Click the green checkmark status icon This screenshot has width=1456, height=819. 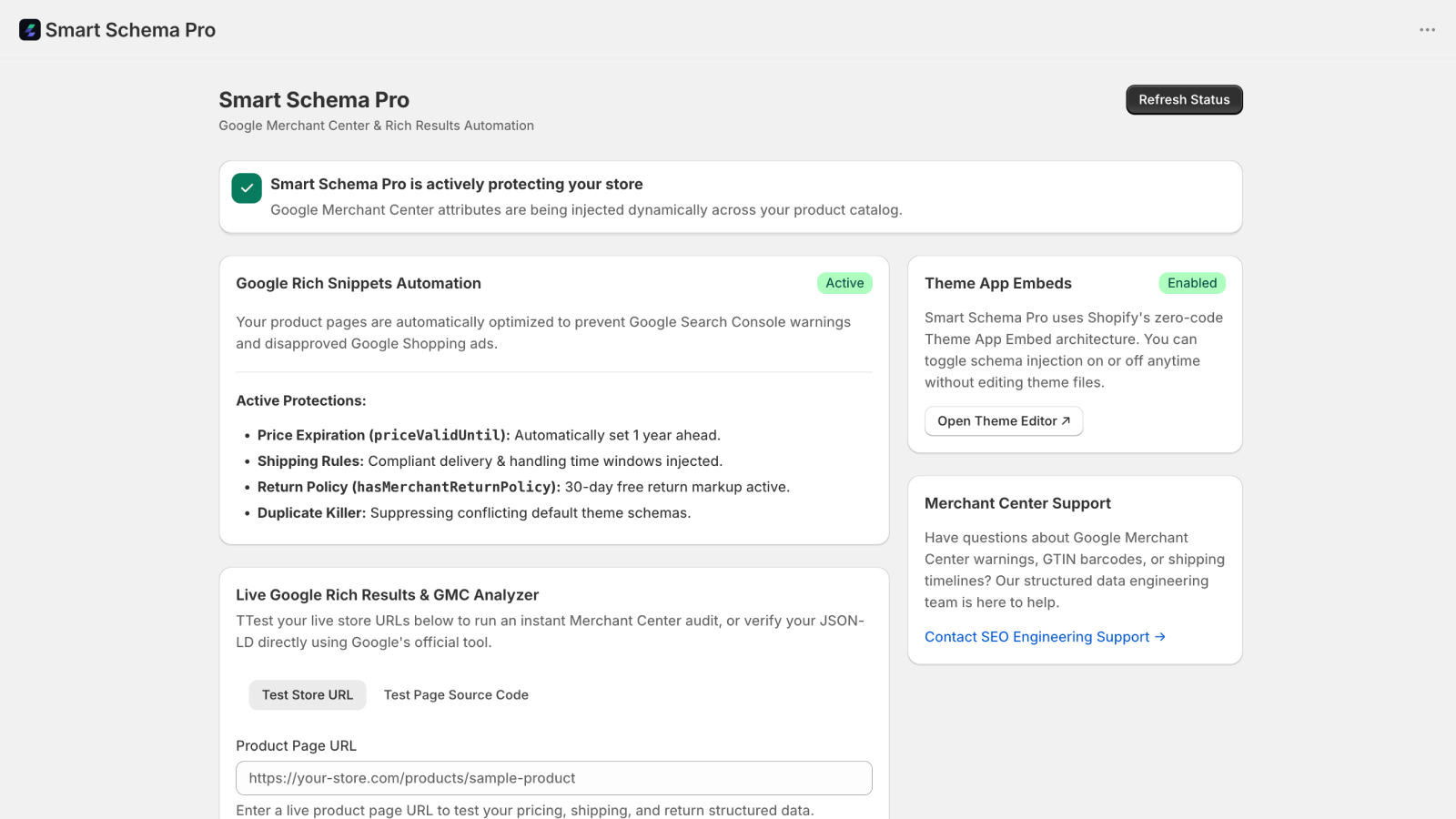pyautogui.click(x=247, y=188)
